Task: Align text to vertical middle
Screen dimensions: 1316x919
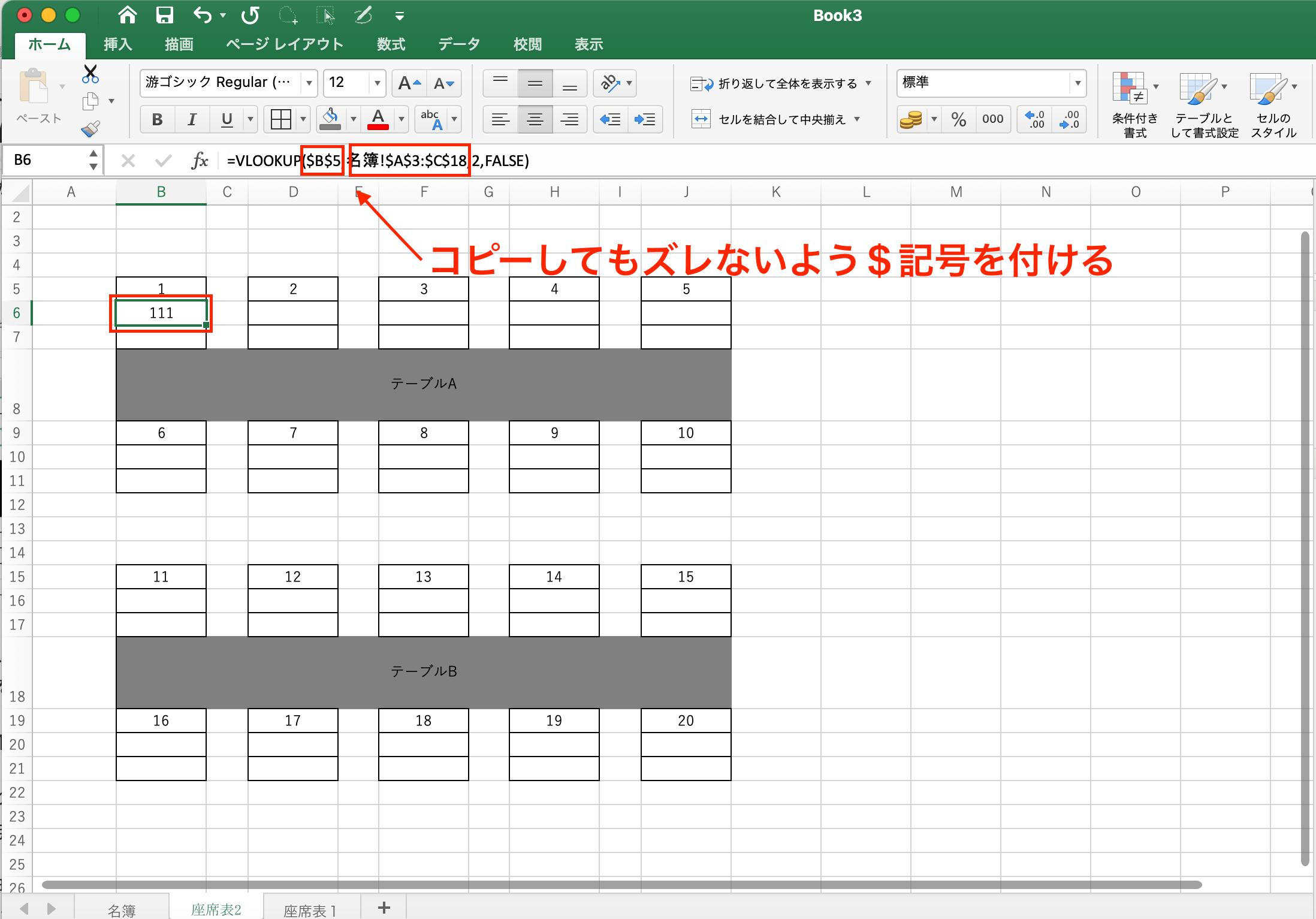Action: click(535, 83)
